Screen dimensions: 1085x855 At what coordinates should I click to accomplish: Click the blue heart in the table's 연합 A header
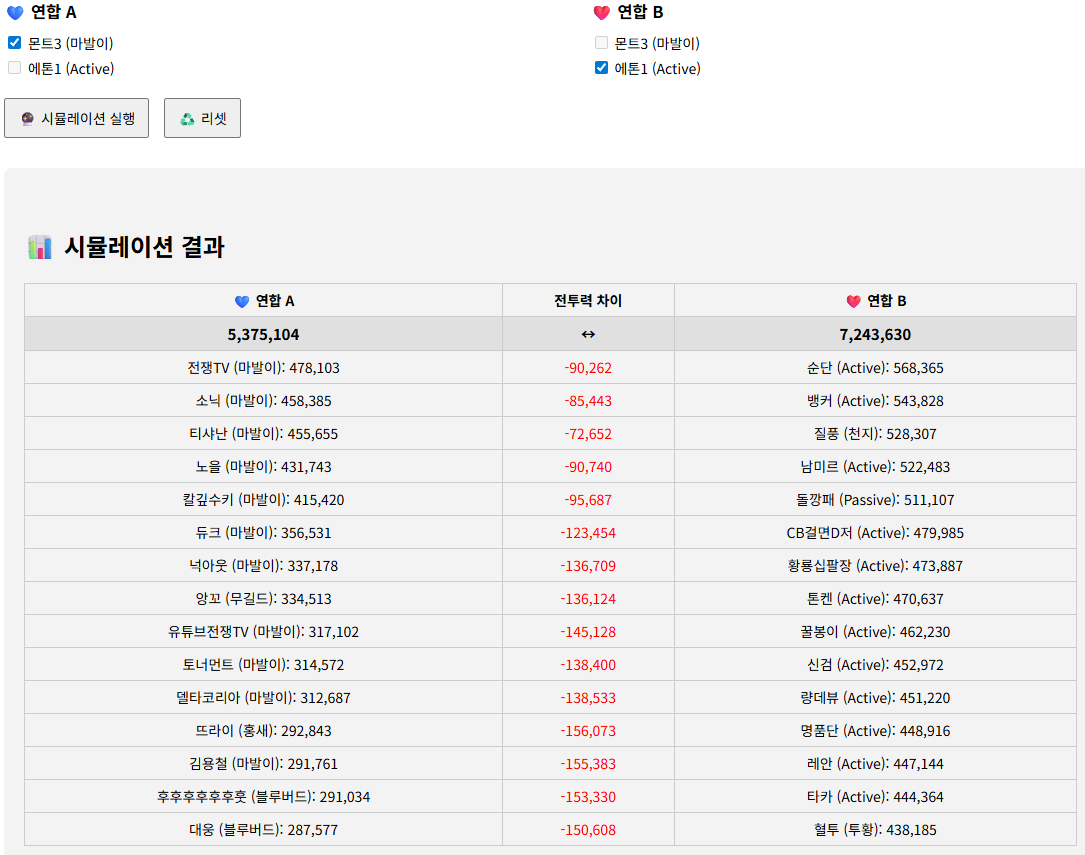241,301
